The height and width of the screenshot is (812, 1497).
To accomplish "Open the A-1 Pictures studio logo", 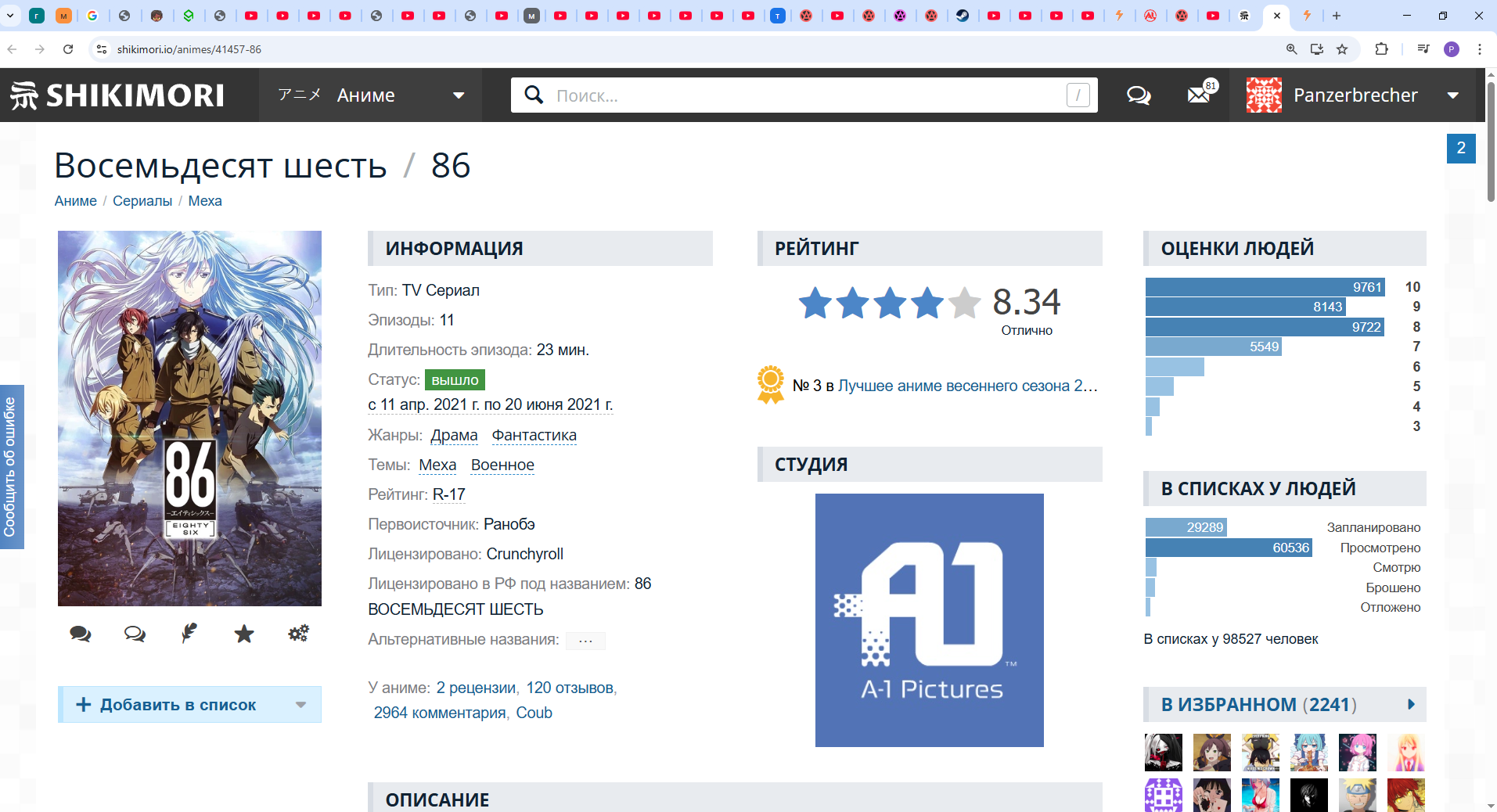I will coord(930,620).
